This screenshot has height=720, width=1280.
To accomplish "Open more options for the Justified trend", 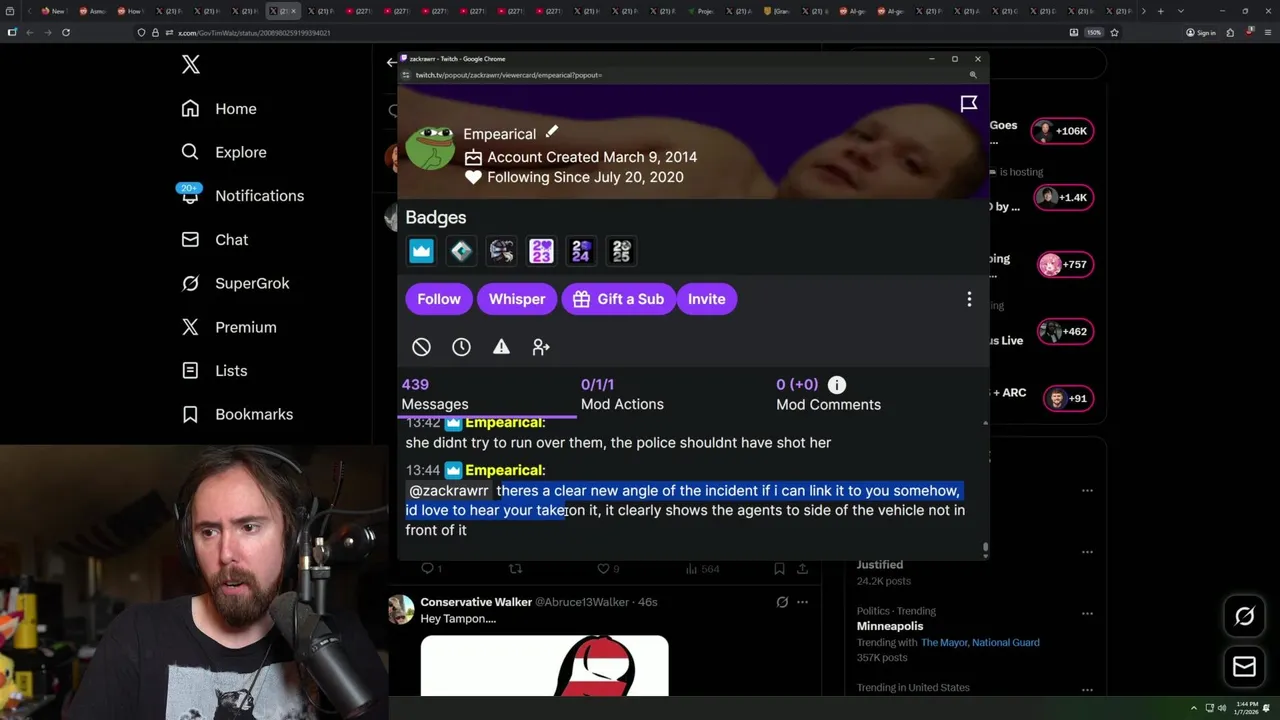I will coord(1086,551).
